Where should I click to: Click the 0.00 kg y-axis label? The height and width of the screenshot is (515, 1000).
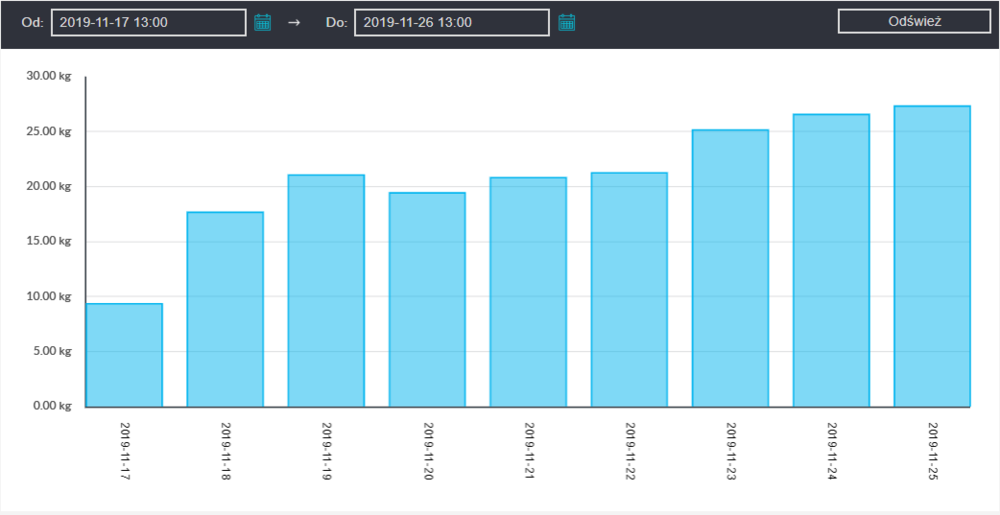(x=52, y=406)
